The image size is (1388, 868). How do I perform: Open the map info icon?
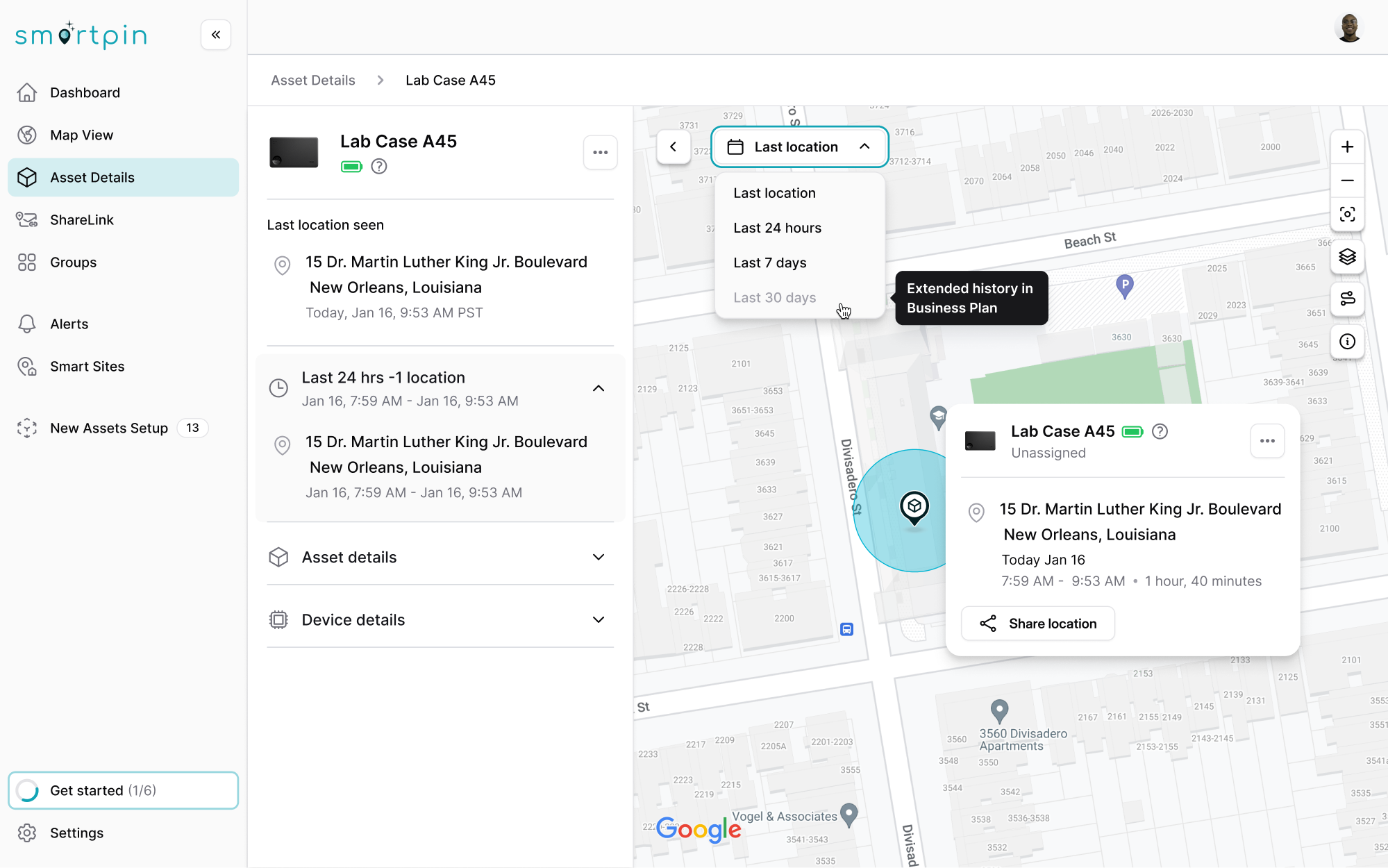pos(1347,342)
